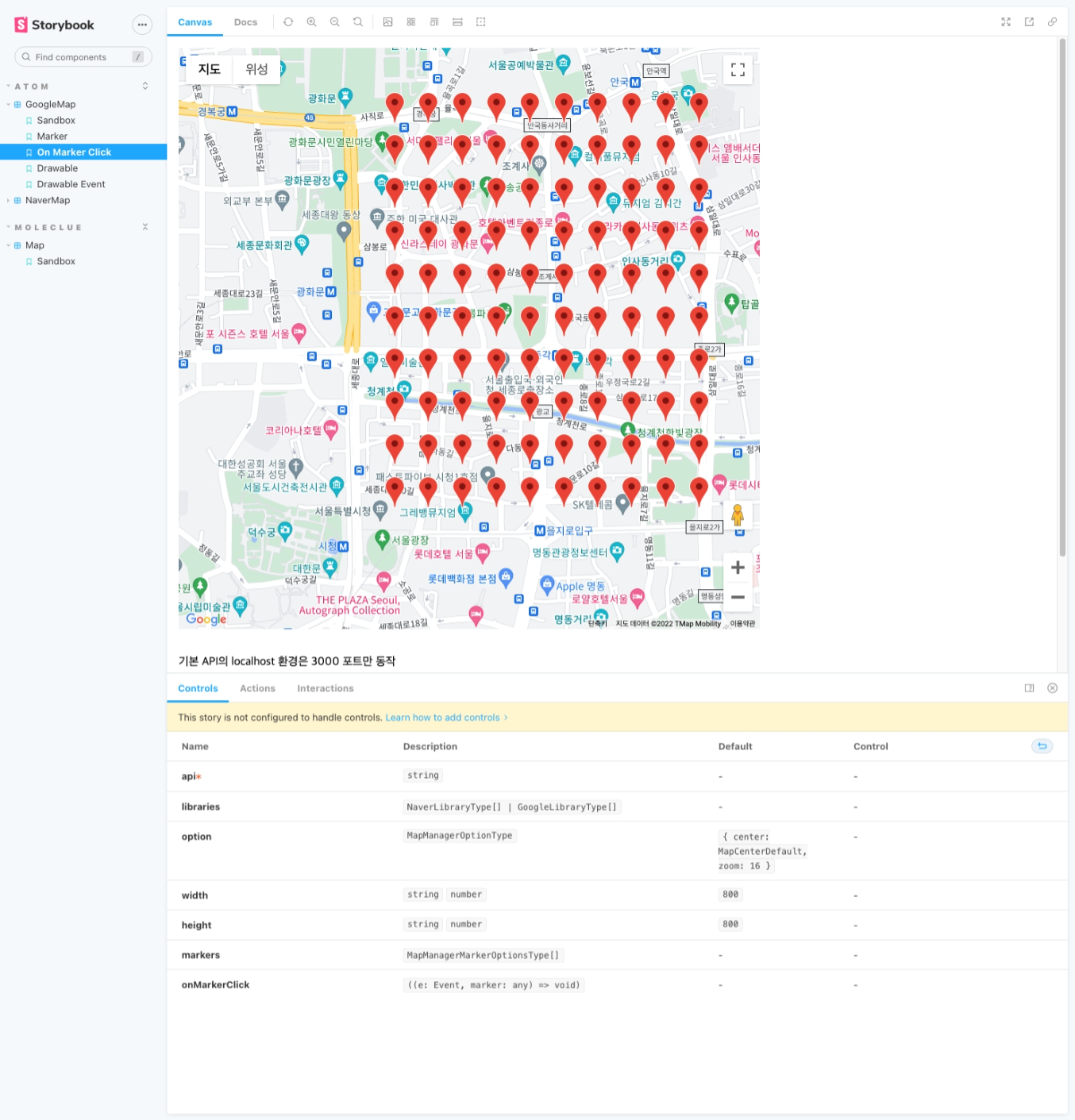Open the Drawable Event story
The image size is (1075, 1120).
click(71, 184)
